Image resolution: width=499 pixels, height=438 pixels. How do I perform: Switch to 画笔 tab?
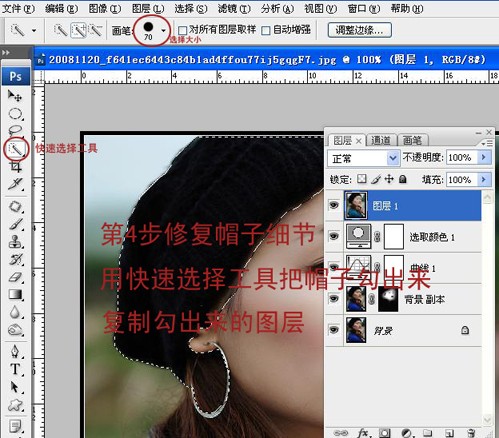tap(413, 141)
